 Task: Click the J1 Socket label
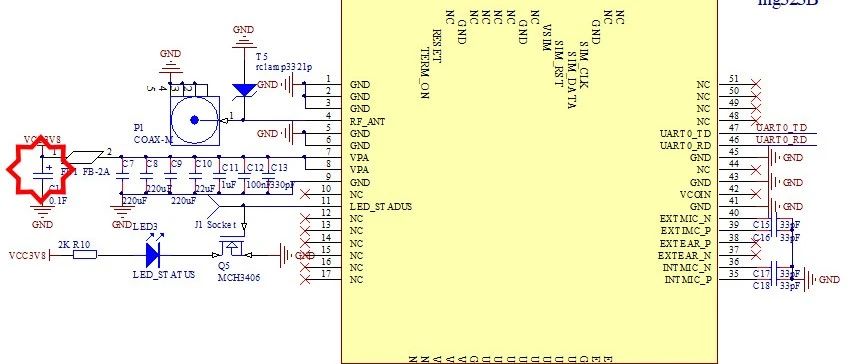[x=215, y=224]
